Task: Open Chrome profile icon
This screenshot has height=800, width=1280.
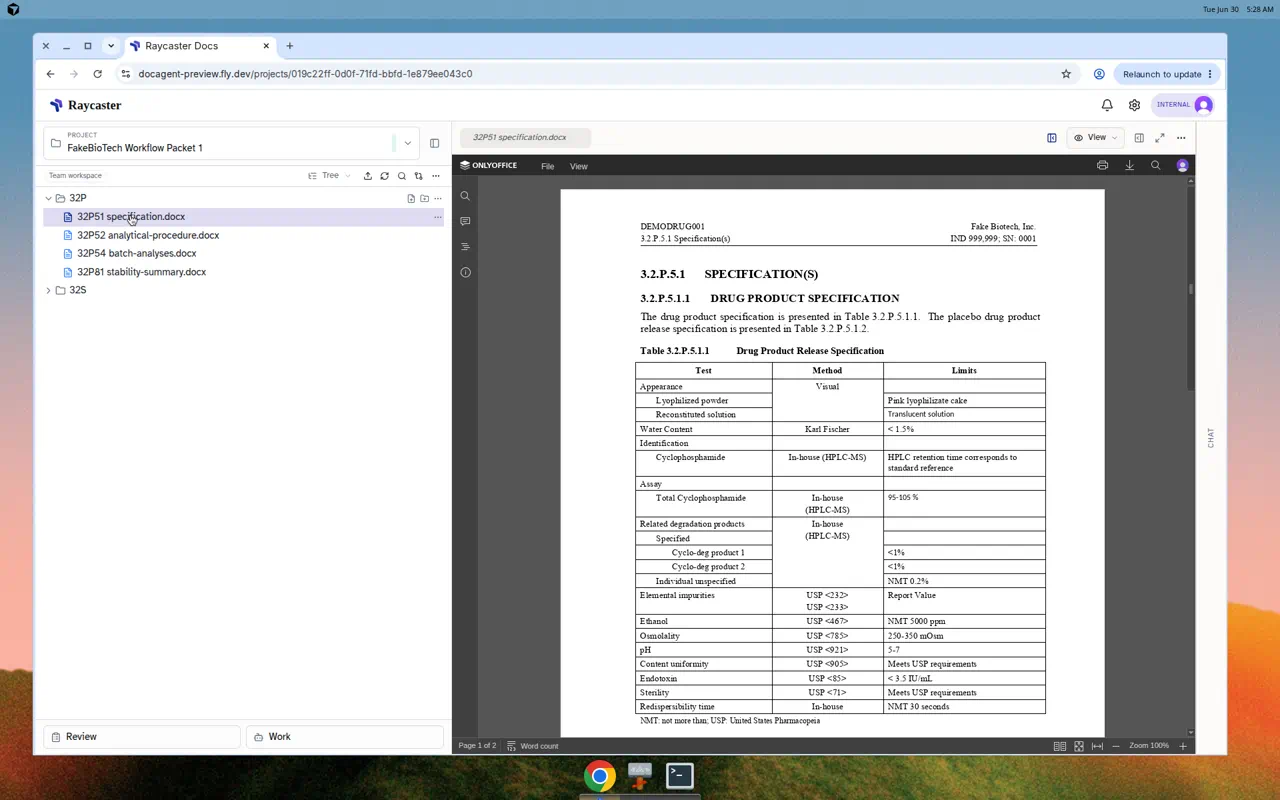Action: pos(1099,74)
